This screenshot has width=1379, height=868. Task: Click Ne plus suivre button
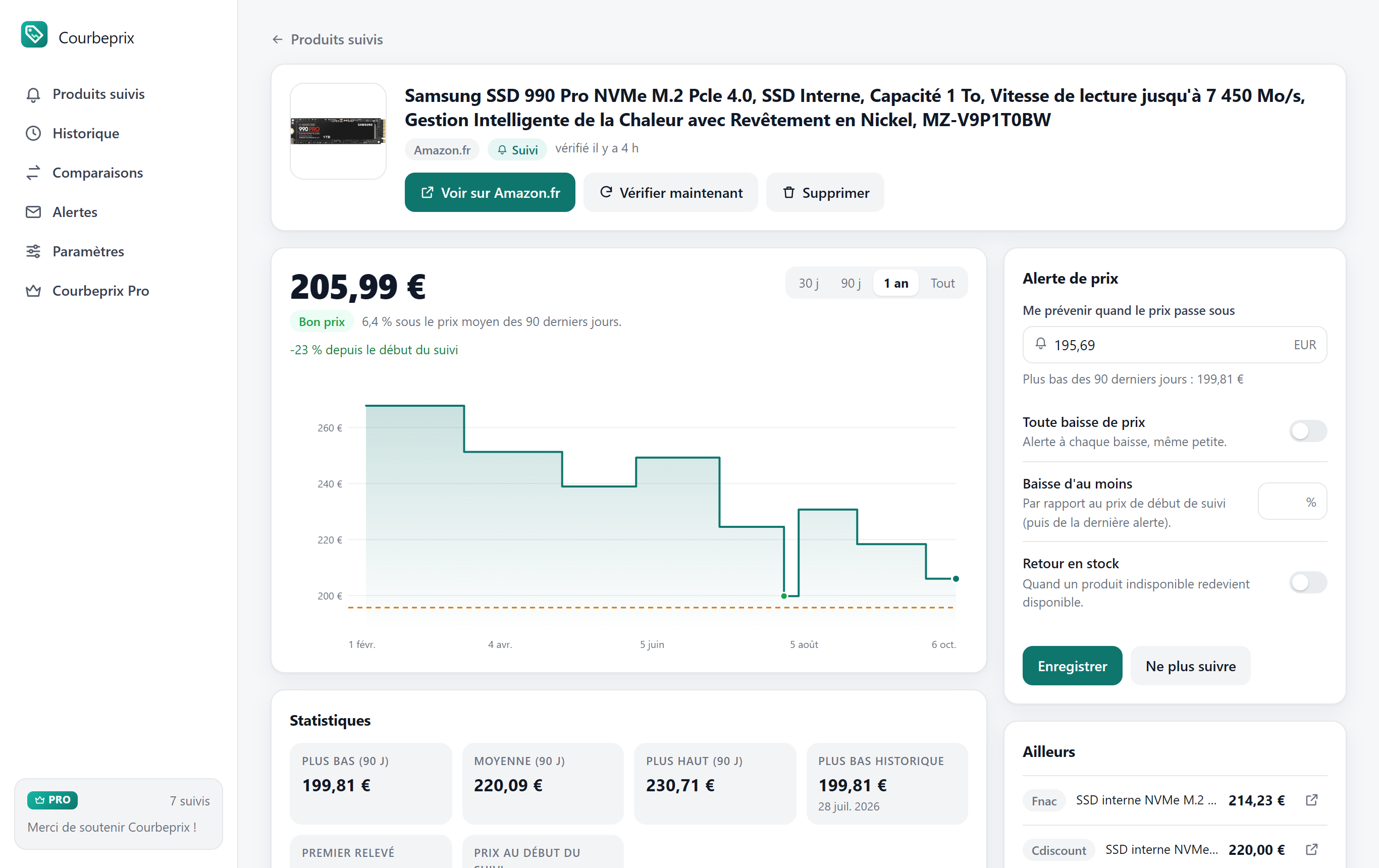coord(1190,666)
